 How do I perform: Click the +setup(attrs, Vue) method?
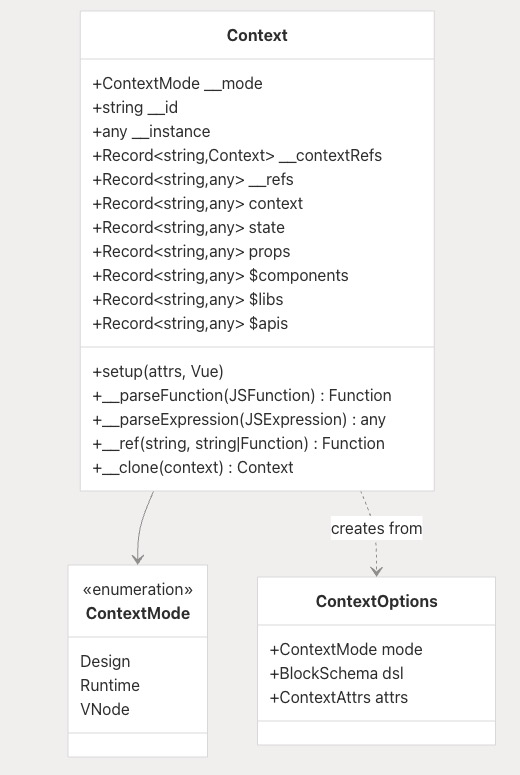click(x=158, y=371)
